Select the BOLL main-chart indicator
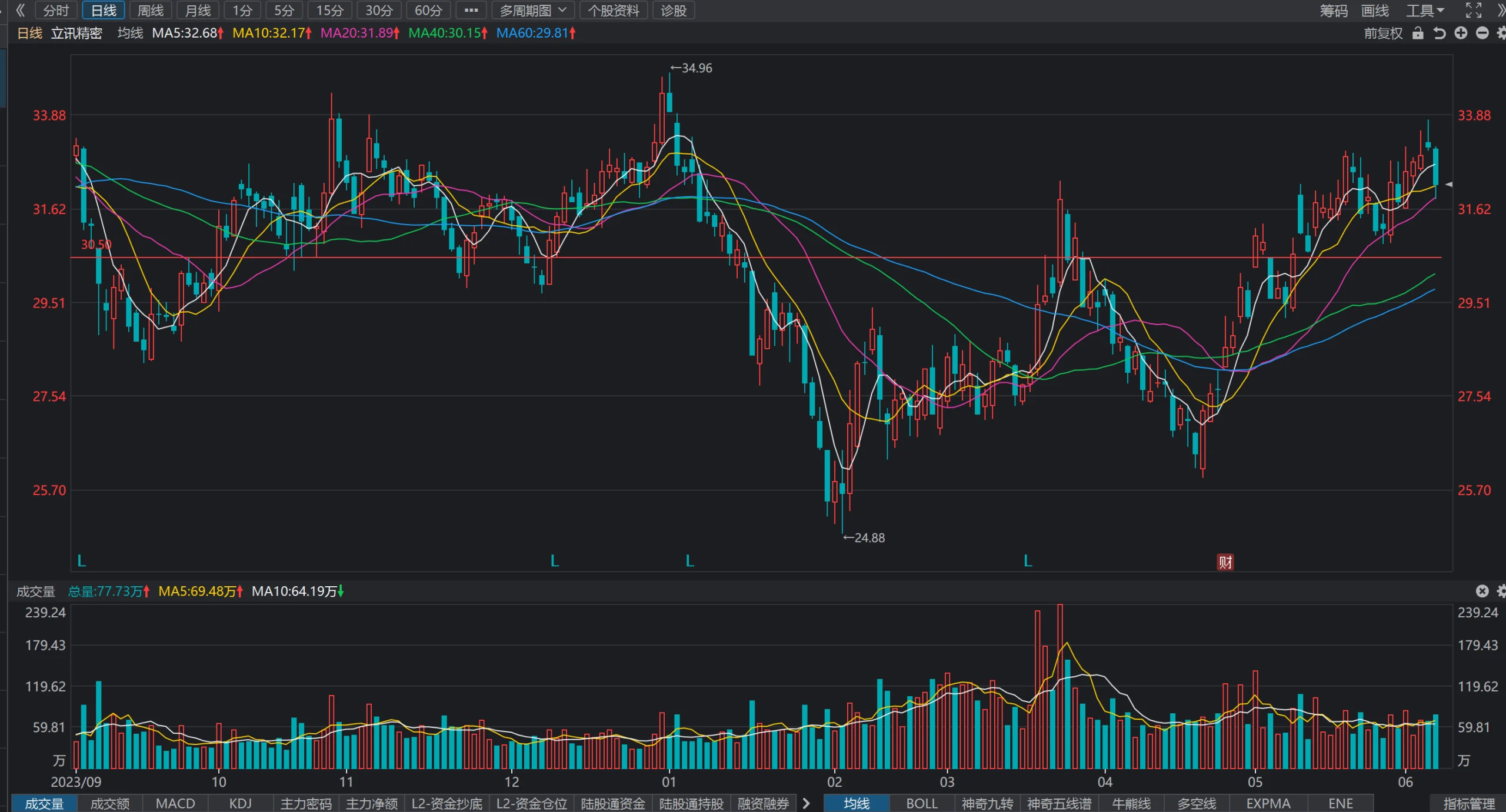1506x812 pixels. pos(922,803)
